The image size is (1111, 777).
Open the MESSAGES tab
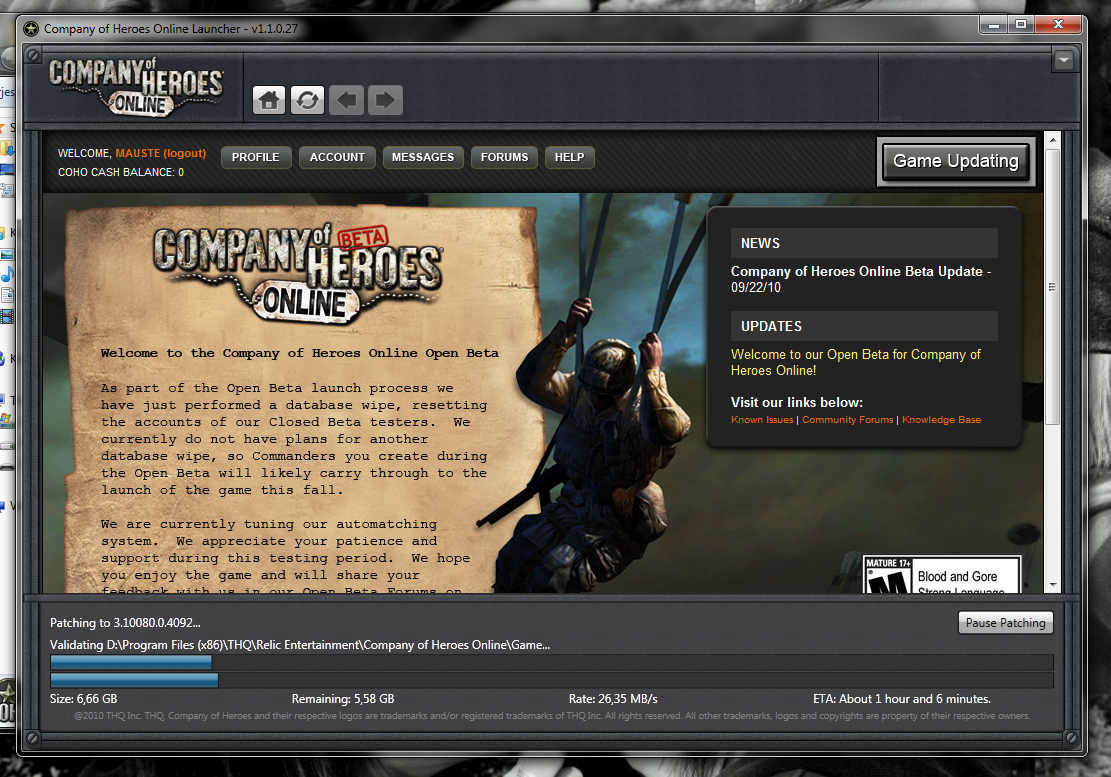423,157
